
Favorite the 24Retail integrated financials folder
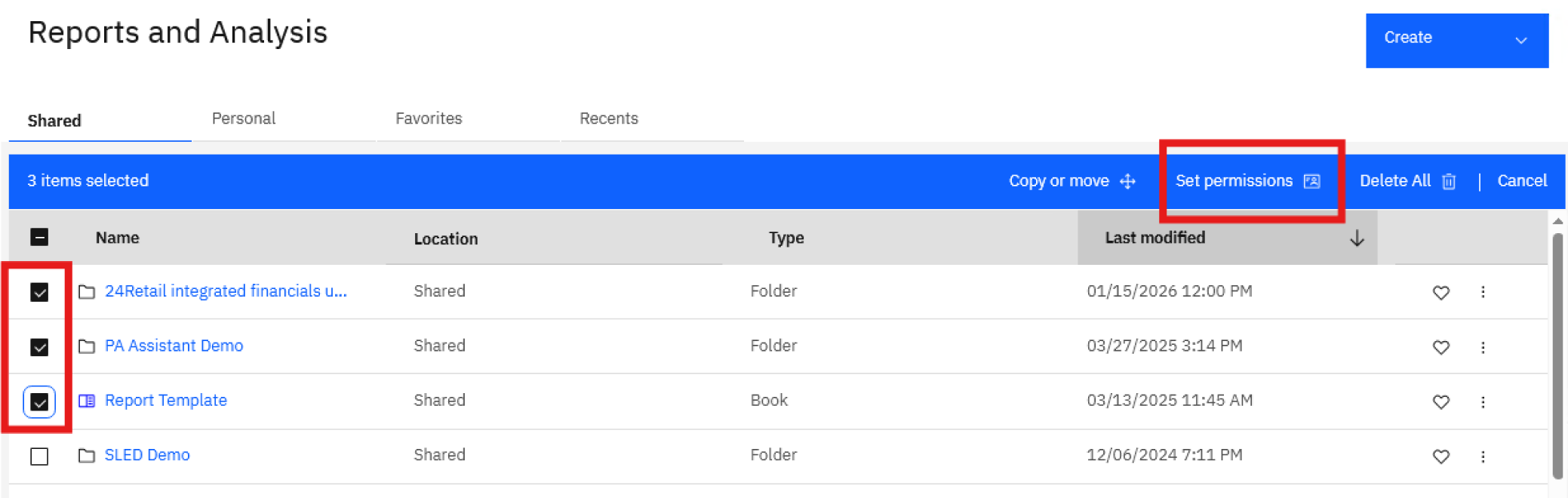pyautogui.click(x=1440, y=292)
